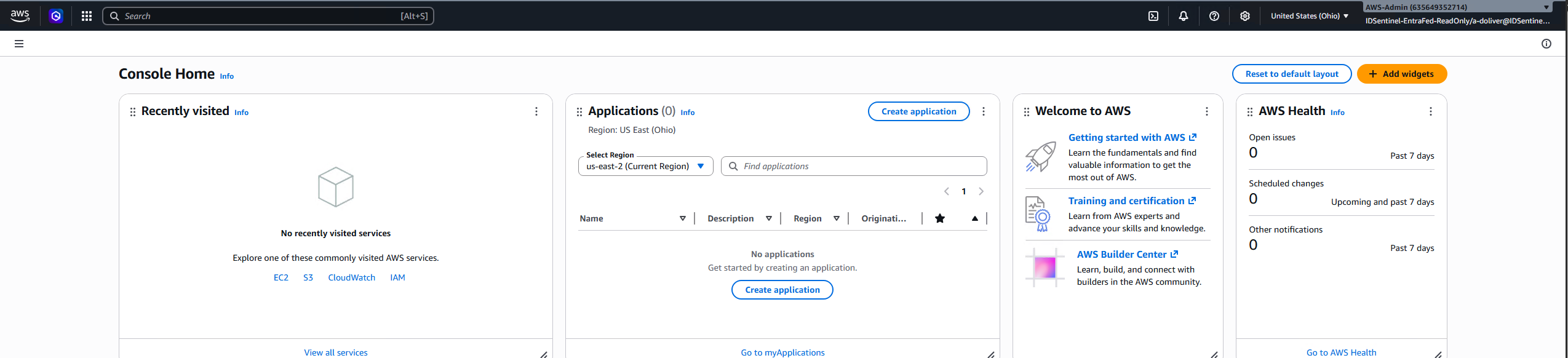Open Training and certification link
The height and width of the screenshot is (358, 1568).
[x=1132, y=201]
